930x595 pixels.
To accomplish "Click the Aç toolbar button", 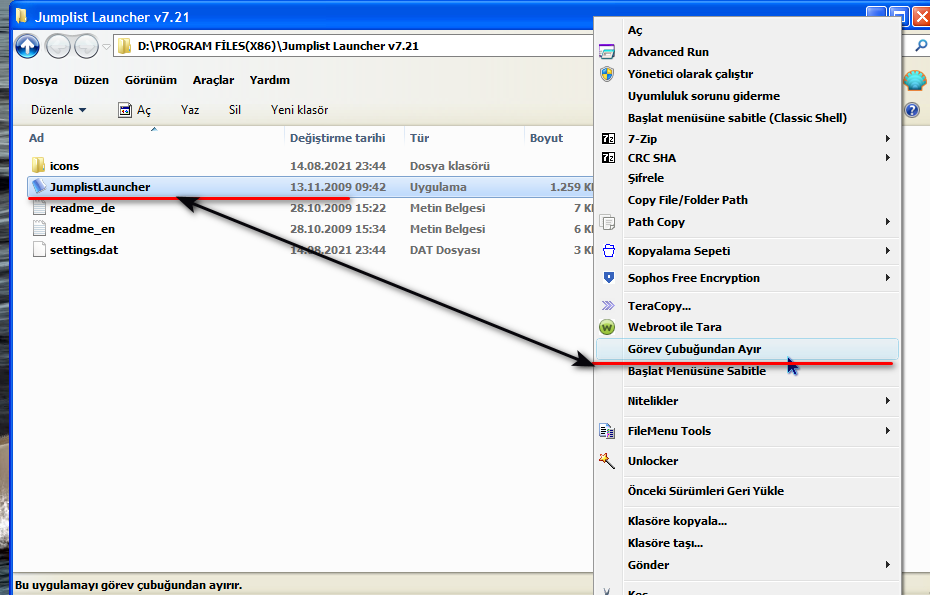I will click(135, 110).
